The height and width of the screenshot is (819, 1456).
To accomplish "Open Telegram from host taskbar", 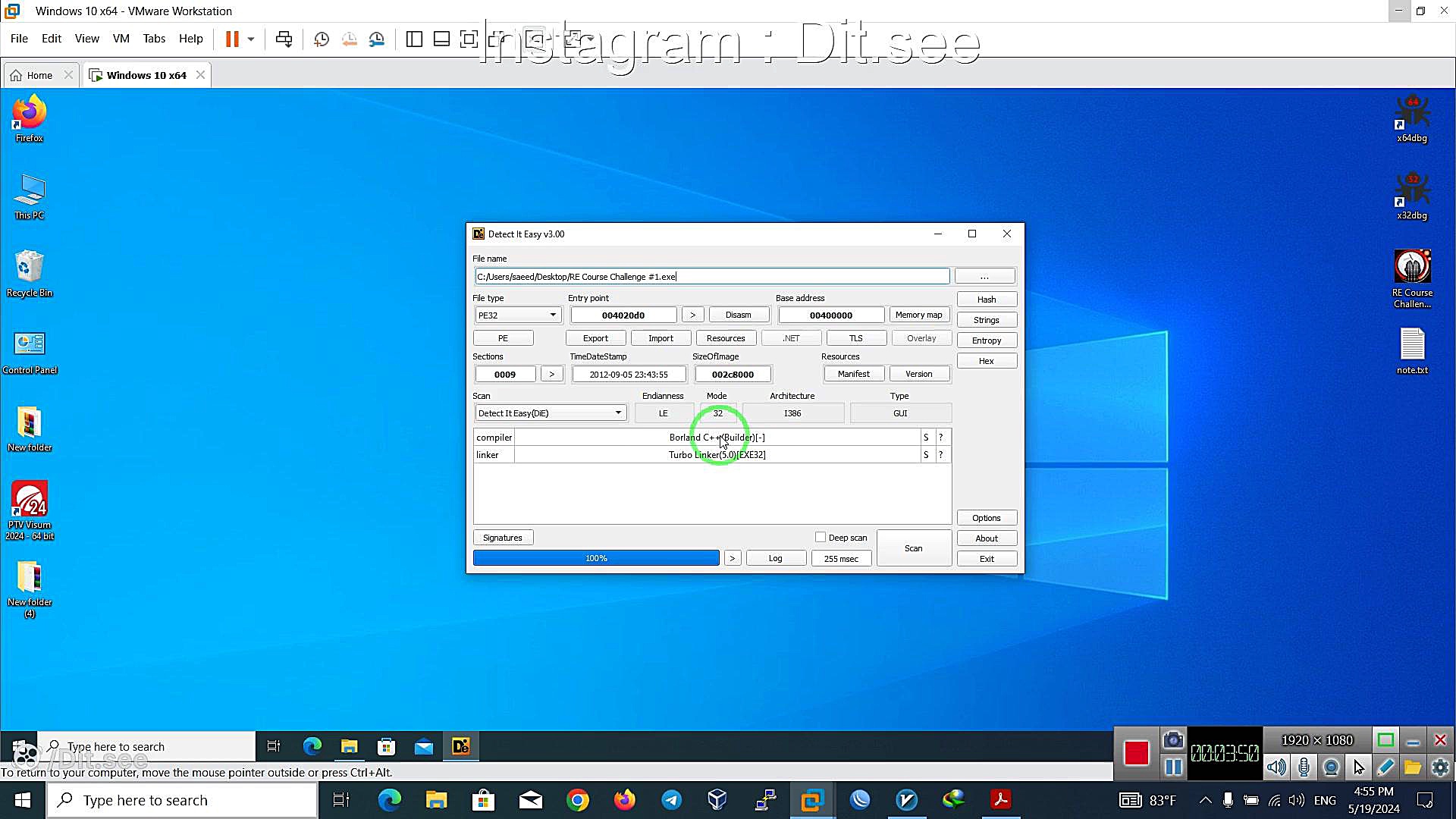I will pos(671,799).
